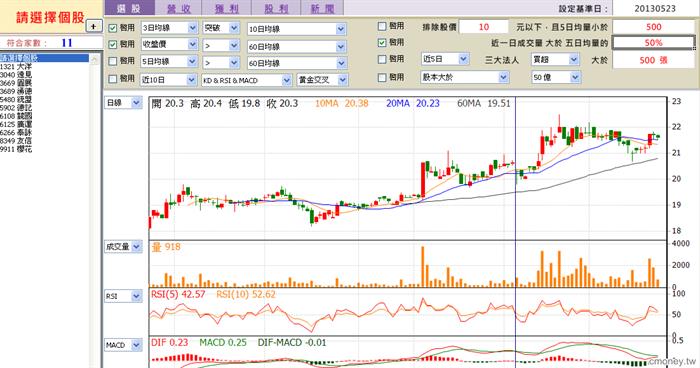Click the plus button beside 請選擇個股
700x368 pixels.
[93, 26]
